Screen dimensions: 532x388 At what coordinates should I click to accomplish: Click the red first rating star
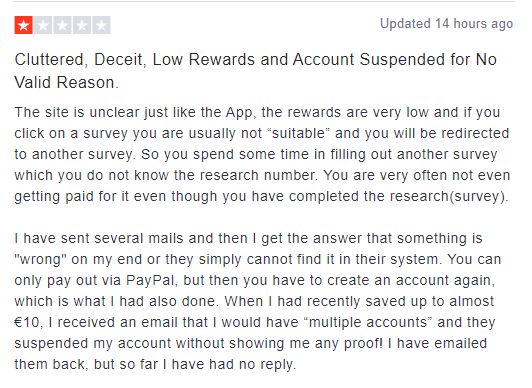point(23,25)
